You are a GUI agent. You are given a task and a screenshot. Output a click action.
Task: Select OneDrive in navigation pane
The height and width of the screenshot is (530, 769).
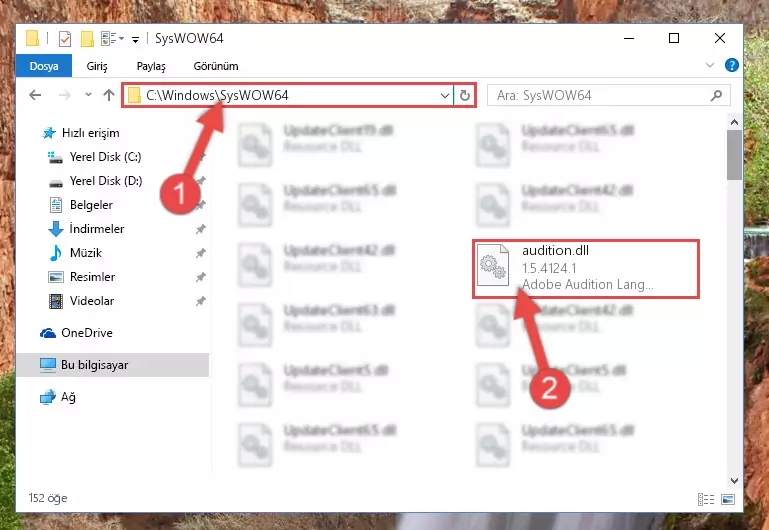click(76, 333)
